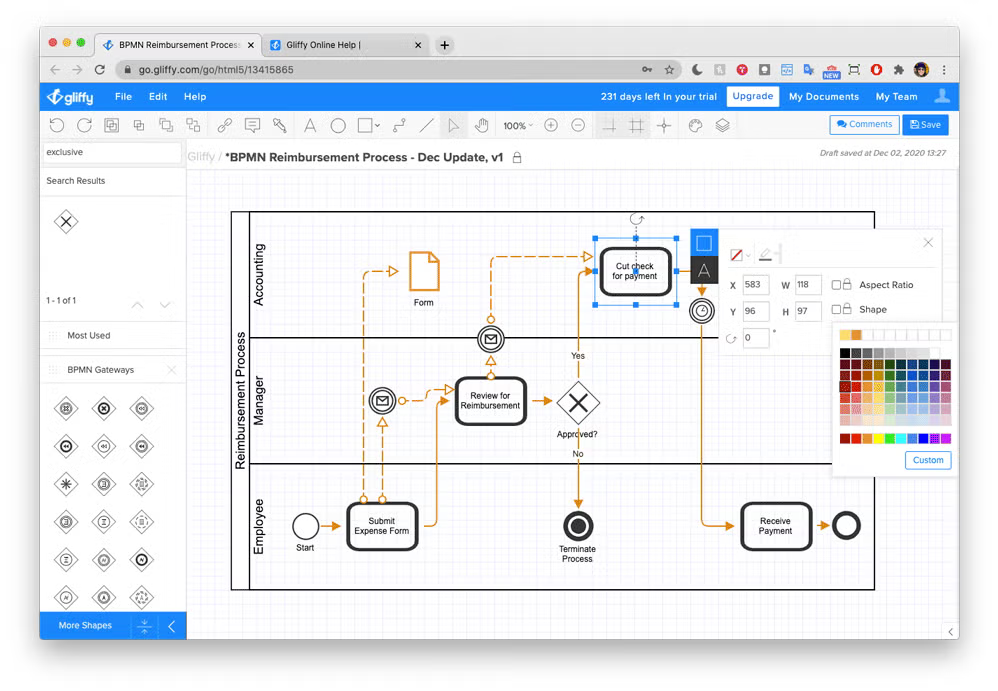Click the exclusive gateway search result shape

click(66, 221)
